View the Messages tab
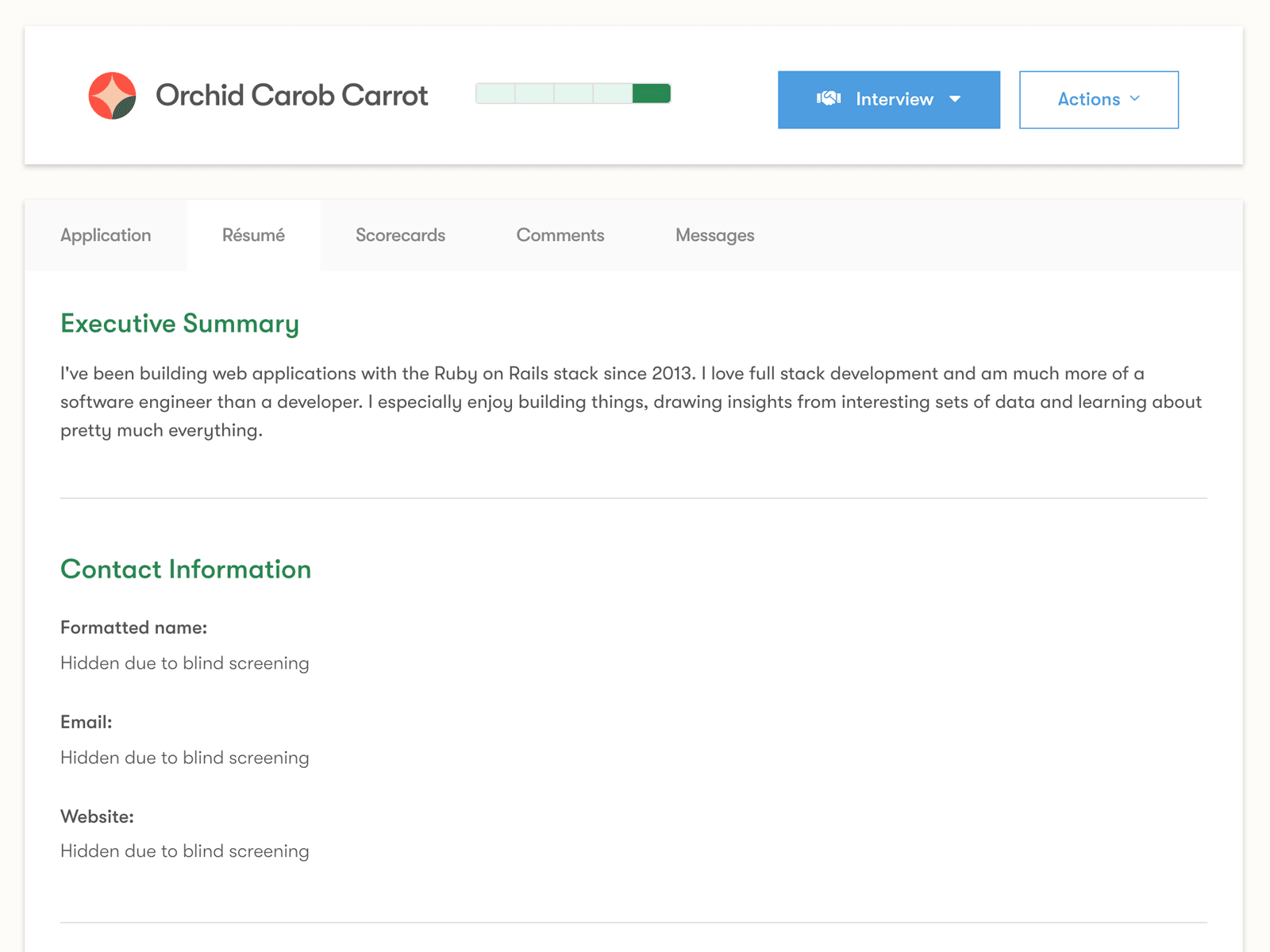The image size is (1270, 952). click(x=714, y=235)
